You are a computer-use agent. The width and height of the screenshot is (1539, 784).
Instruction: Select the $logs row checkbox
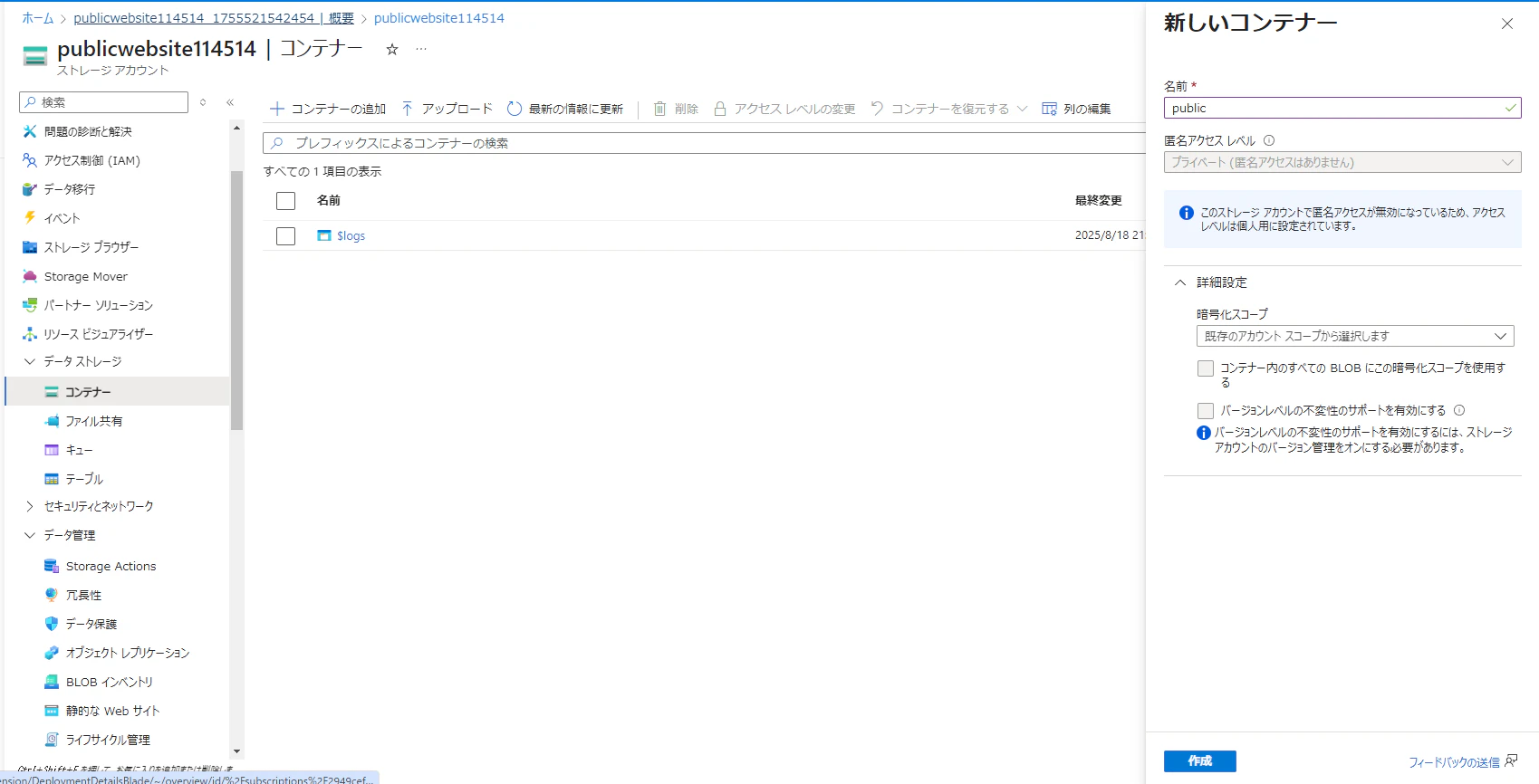pyautogui.click(x=286, y=236)
